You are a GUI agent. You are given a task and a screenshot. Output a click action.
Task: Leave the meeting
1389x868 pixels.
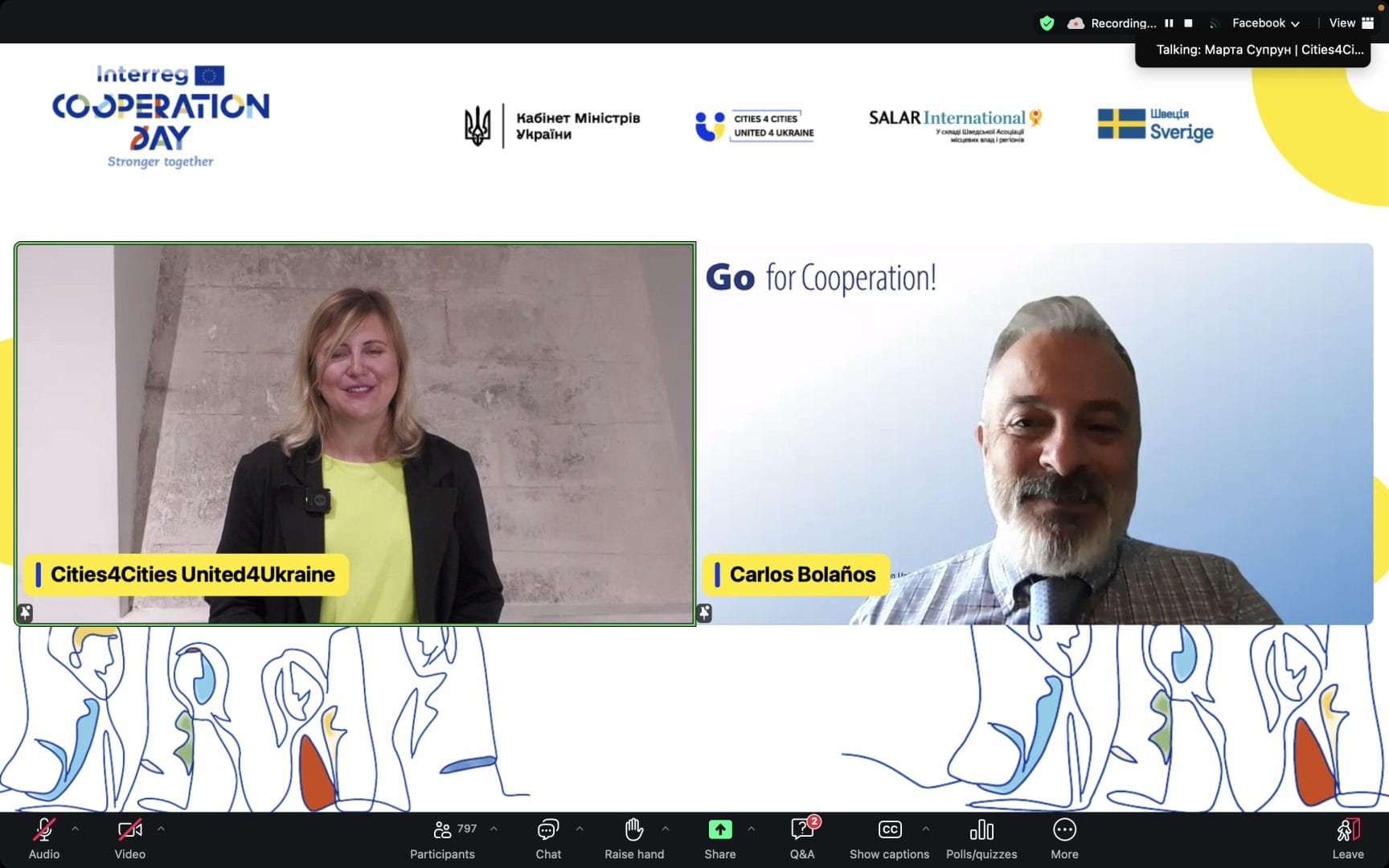tap(1348, 837)
